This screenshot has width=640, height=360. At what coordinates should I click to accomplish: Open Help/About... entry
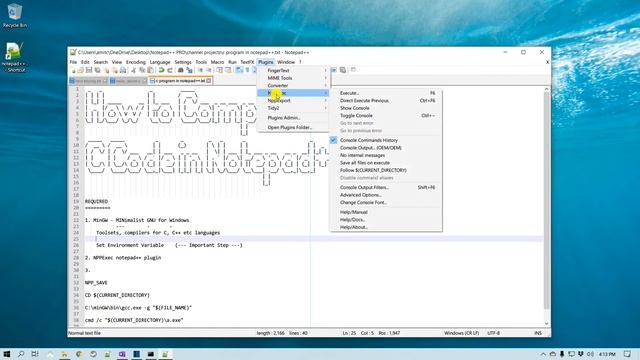tap(386, 227)
